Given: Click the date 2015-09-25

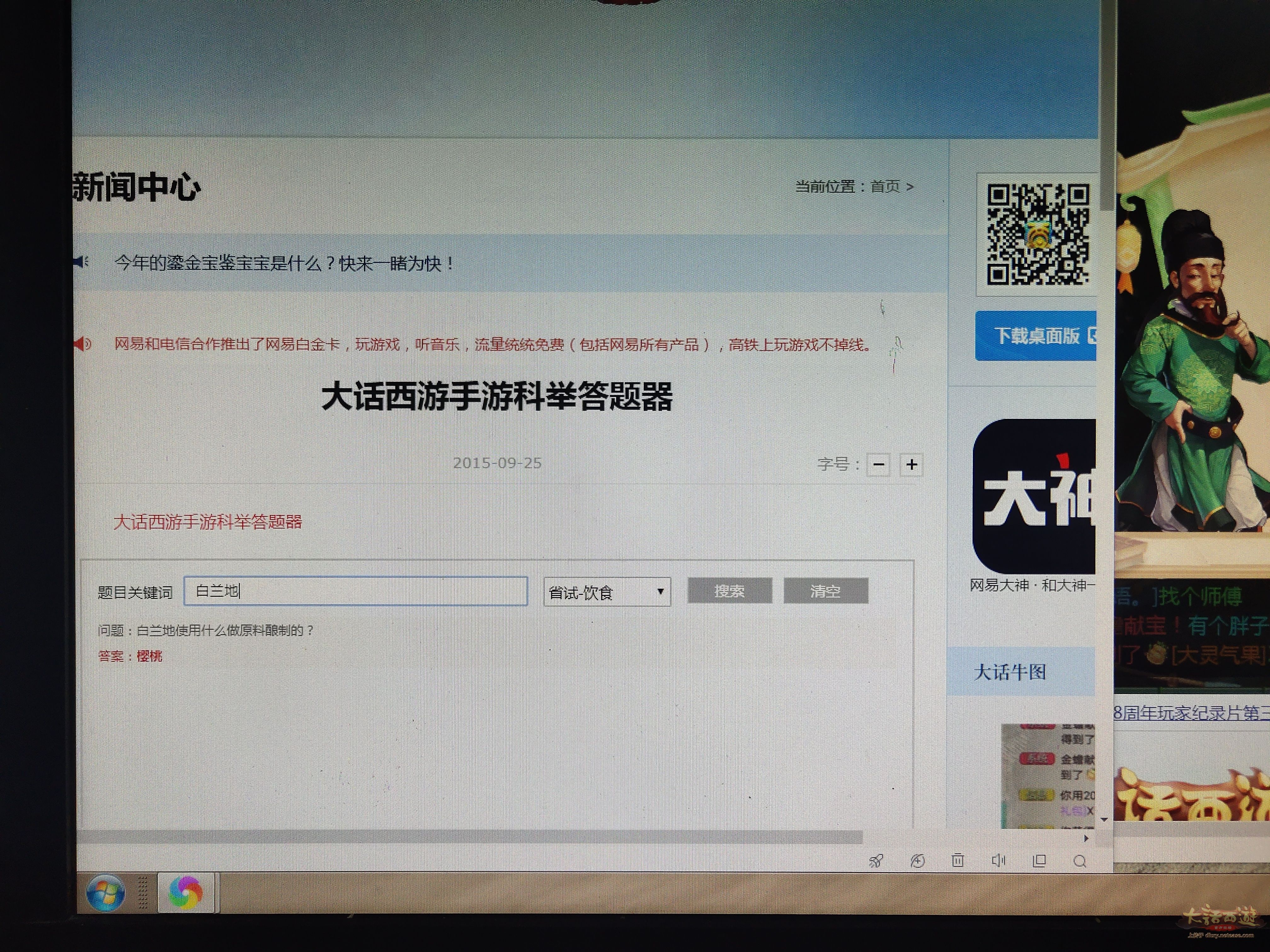Looking at the screenshot, I should pyautogui.click(x=497, y=463).
